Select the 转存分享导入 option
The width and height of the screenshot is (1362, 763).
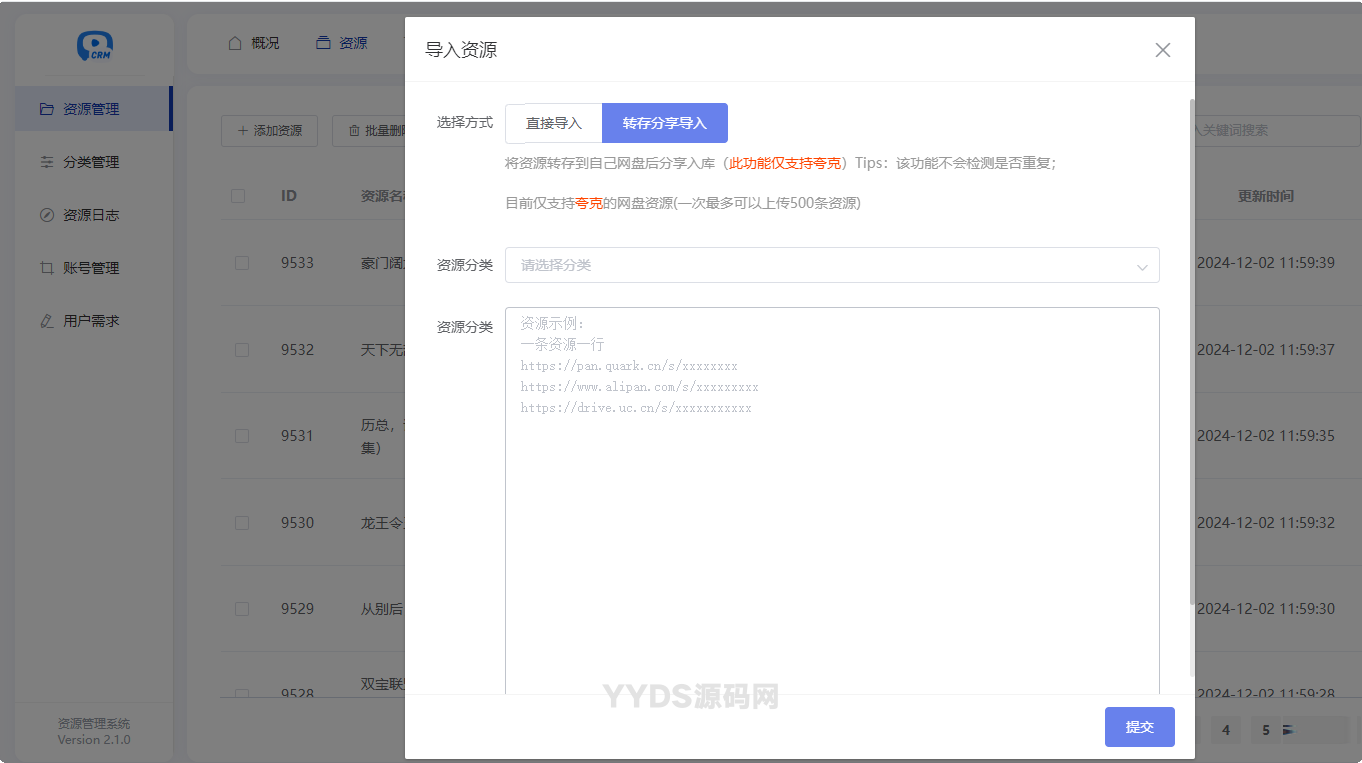(664, 123)
